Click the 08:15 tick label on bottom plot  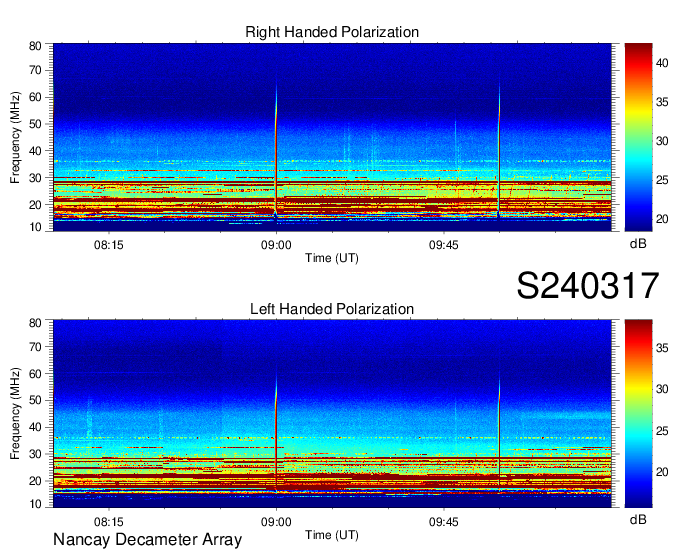[x=108, y=522]
